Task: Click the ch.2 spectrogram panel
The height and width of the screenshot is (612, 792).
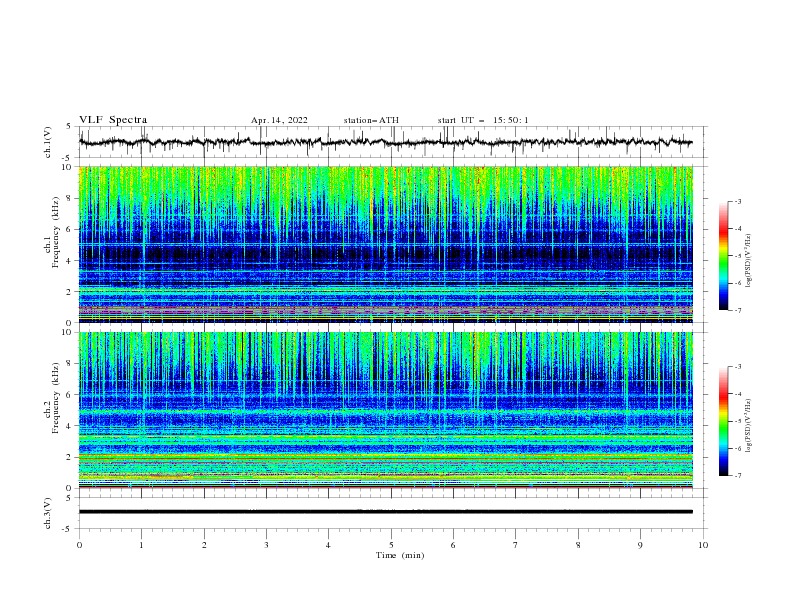Action: 386,410
